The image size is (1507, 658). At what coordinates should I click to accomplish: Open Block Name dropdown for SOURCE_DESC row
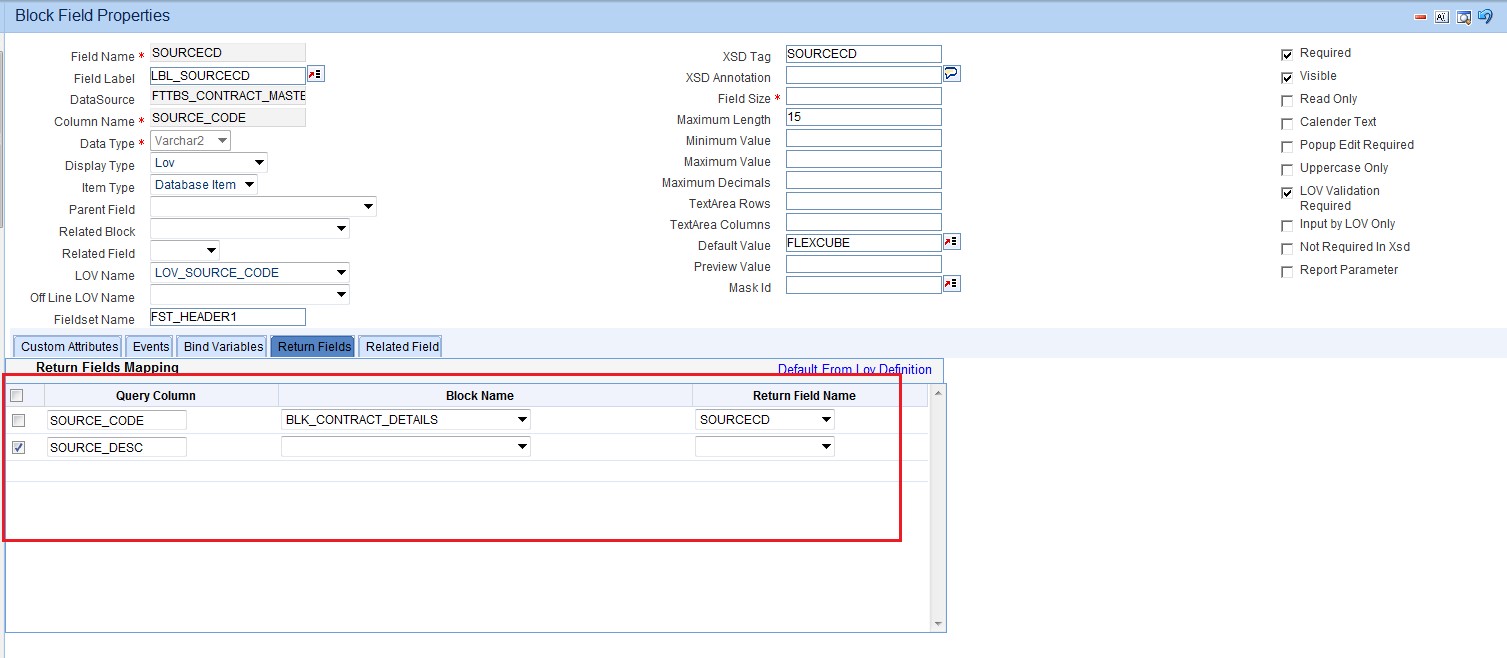tap(406, 447)
